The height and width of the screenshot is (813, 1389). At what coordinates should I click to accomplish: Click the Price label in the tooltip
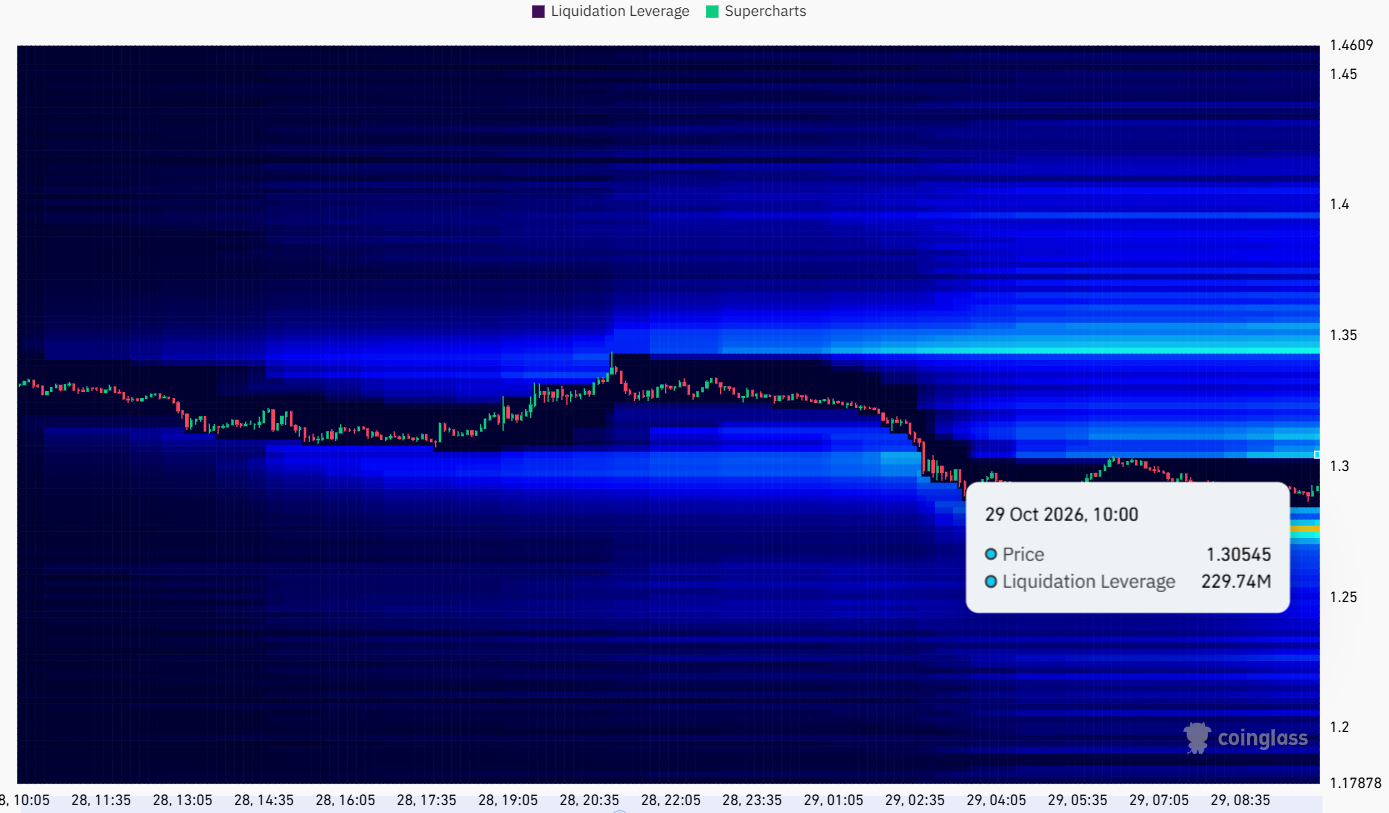1023,555
